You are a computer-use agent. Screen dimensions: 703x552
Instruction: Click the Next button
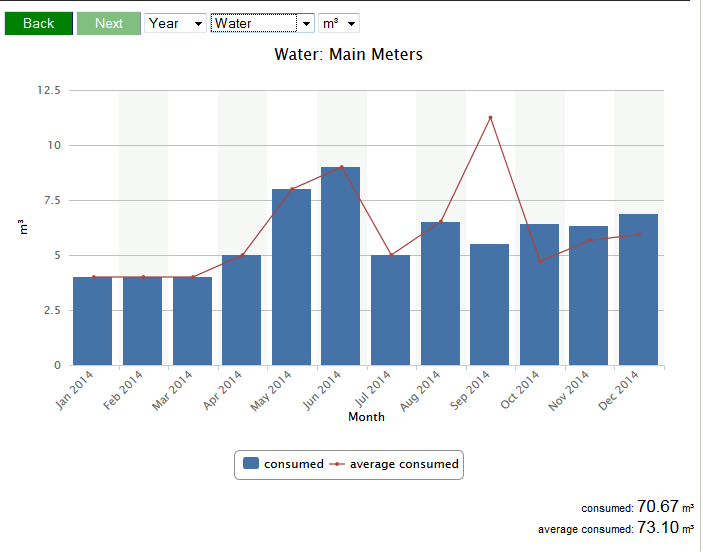point(109,23)
